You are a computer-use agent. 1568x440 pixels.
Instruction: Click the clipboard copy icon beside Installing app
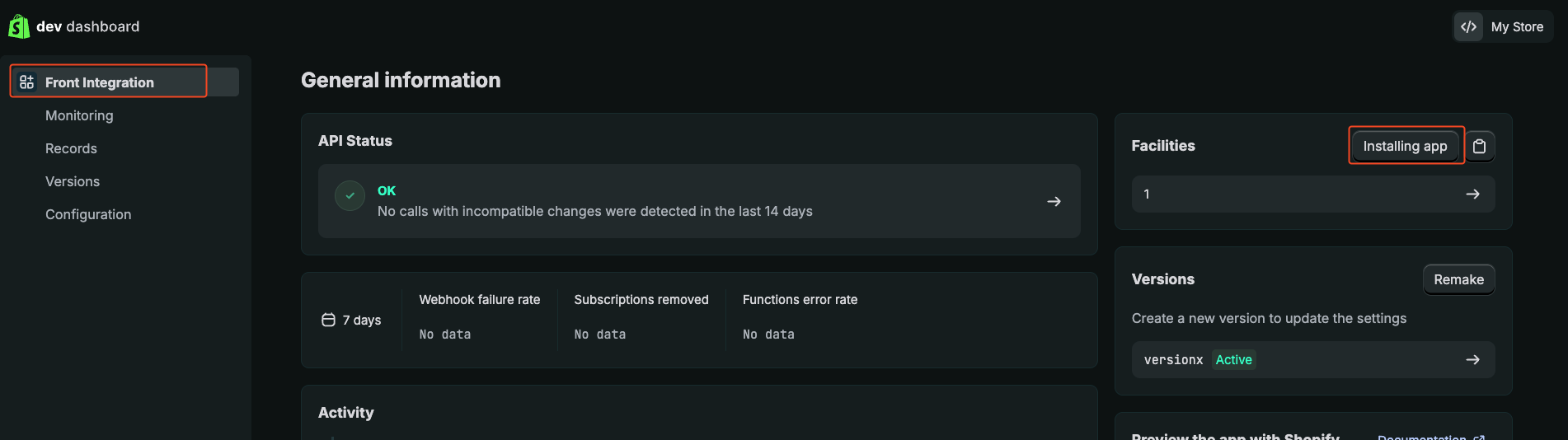pos(1480,146)
